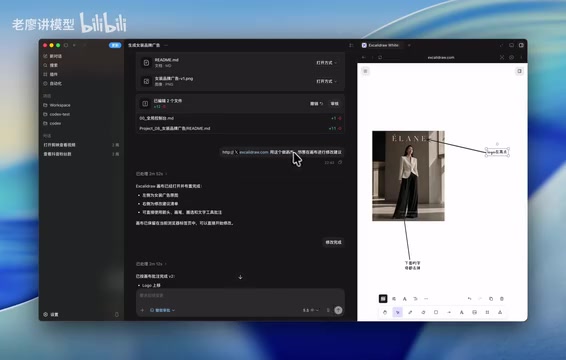This screenshot has height=360, width=566.
Task: Choose the pencil draw tool
Action: (410, 312)
